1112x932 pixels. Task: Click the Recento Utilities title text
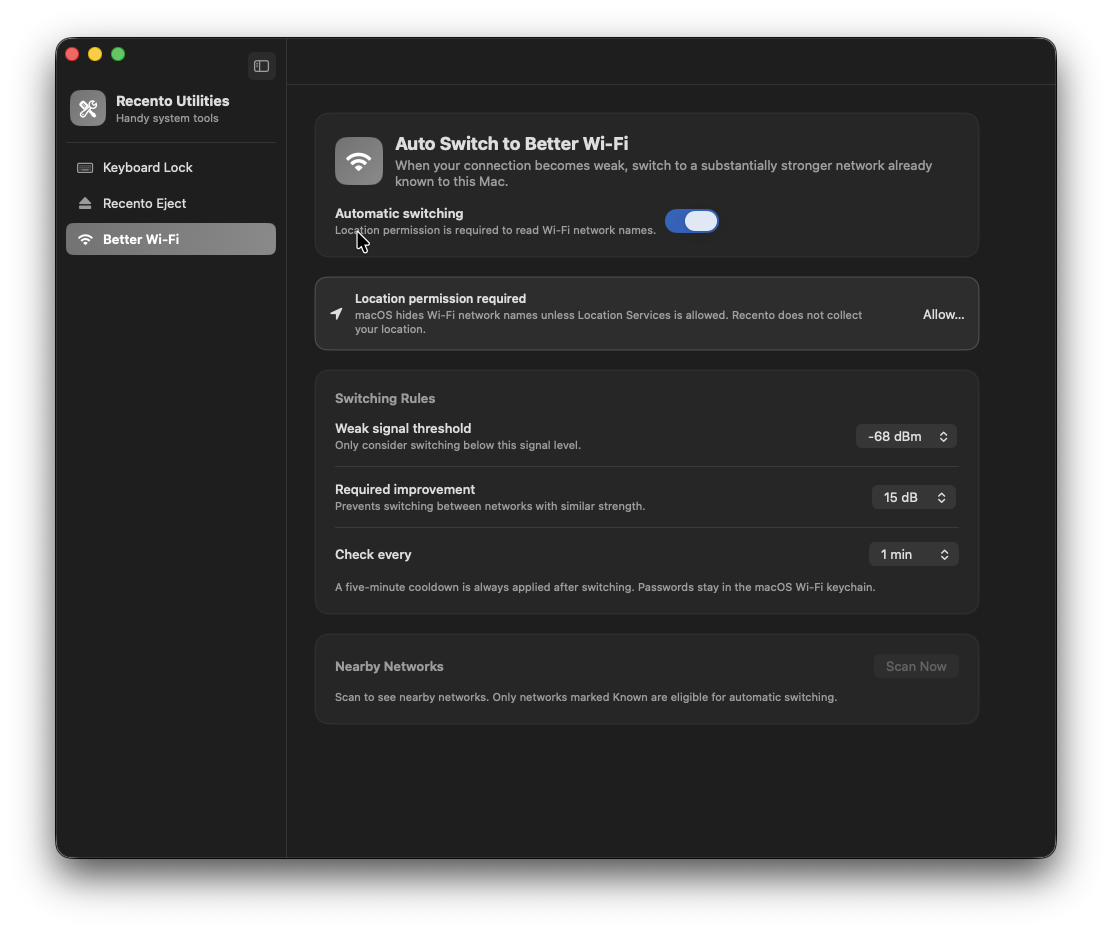[173, 101]
